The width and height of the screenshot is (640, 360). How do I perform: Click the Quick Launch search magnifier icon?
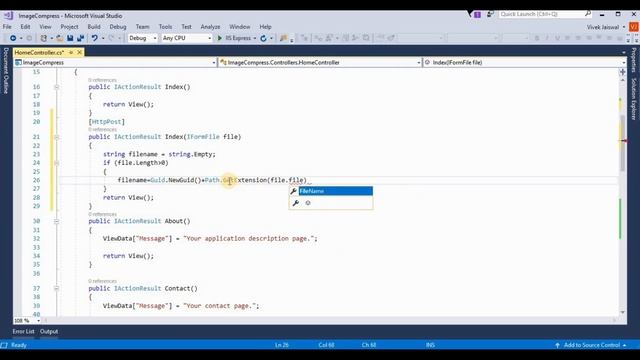(x=588, y=14)
